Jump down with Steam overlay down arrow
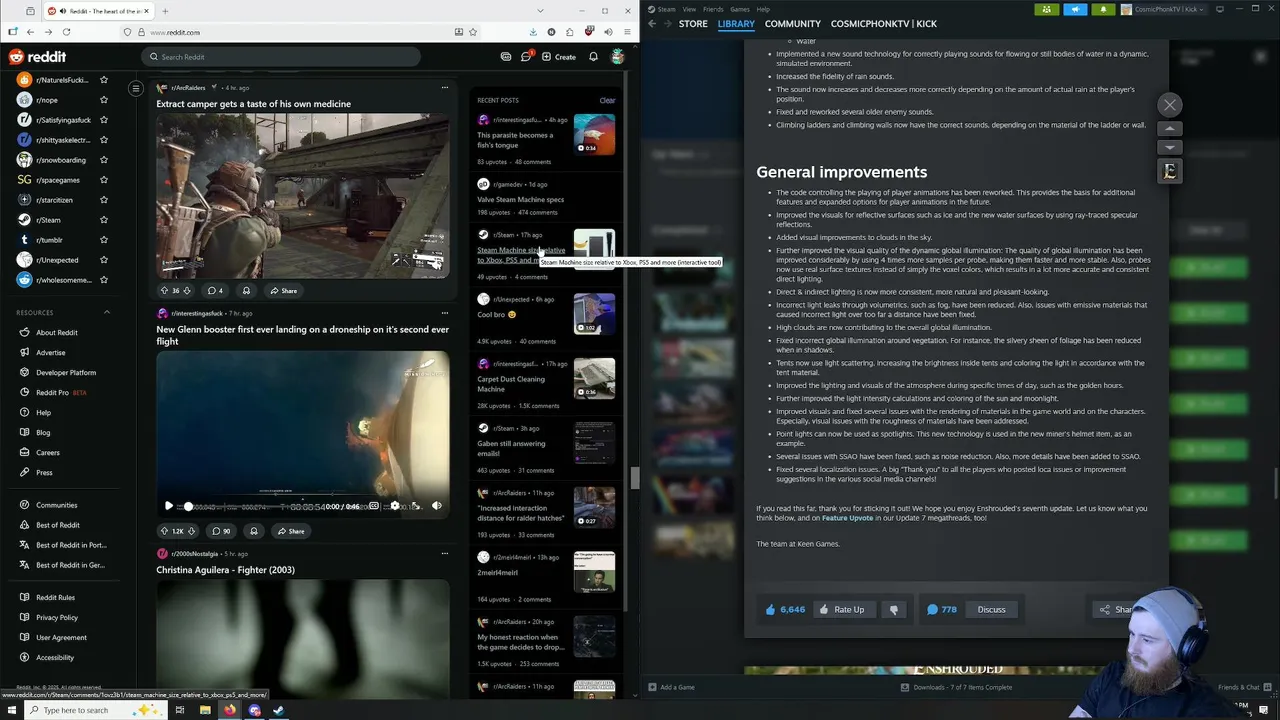 click(1170, 147)
